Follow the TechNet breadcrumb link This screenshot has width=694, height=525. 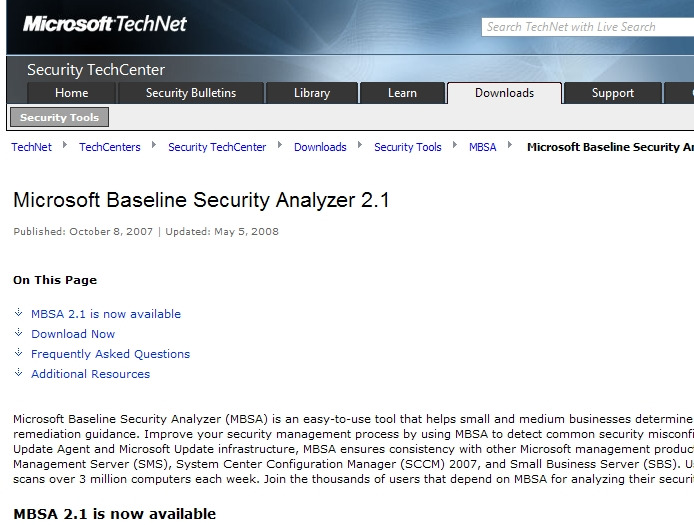[31, 147]
